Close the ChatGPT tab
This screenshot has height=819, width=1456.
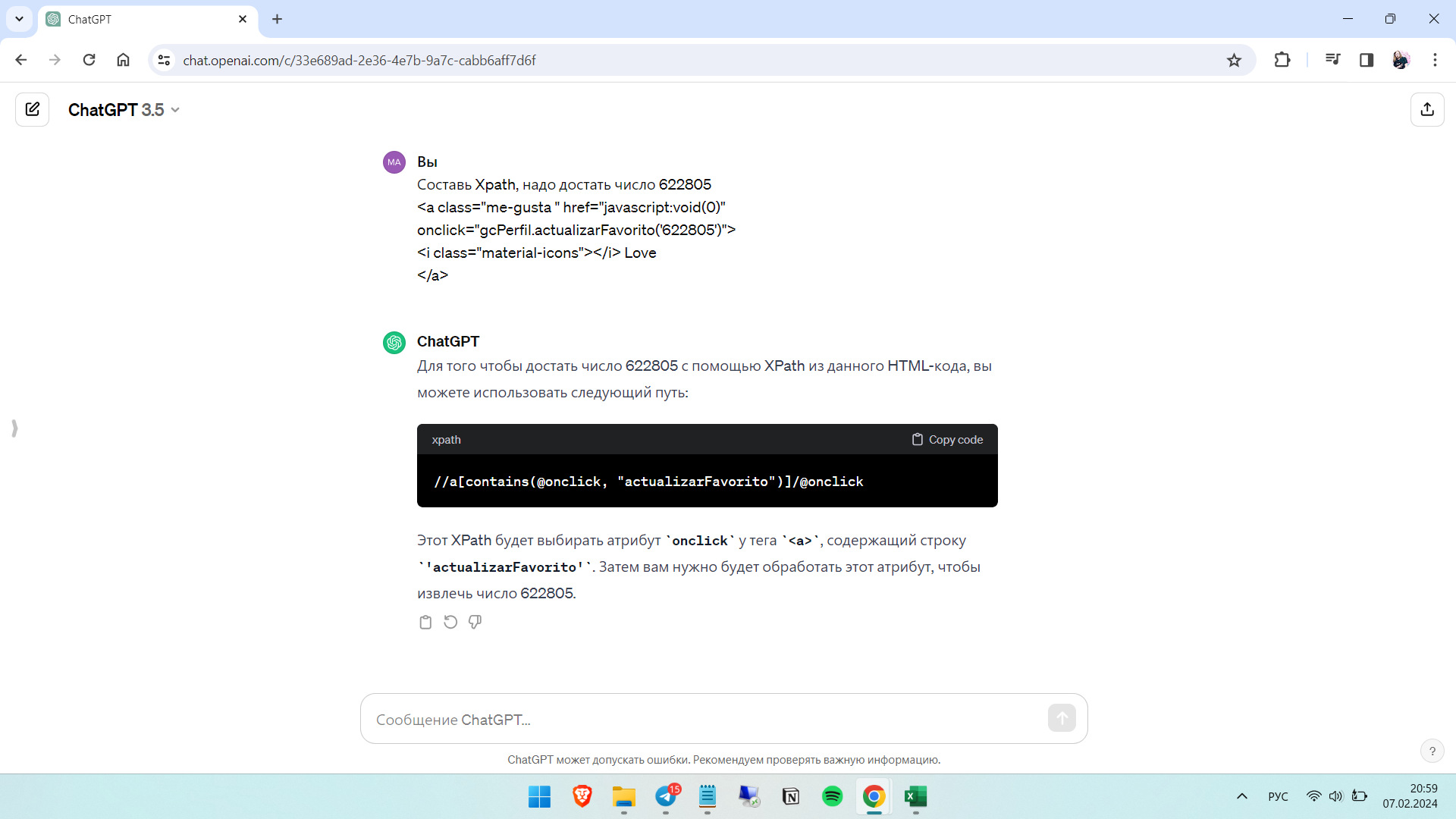pyautogui.click(x=243, y=19)
